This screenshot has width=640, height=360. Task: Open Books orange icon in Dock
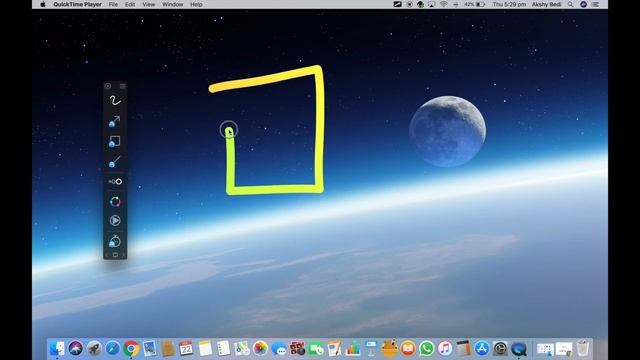(x=408, y=349)
